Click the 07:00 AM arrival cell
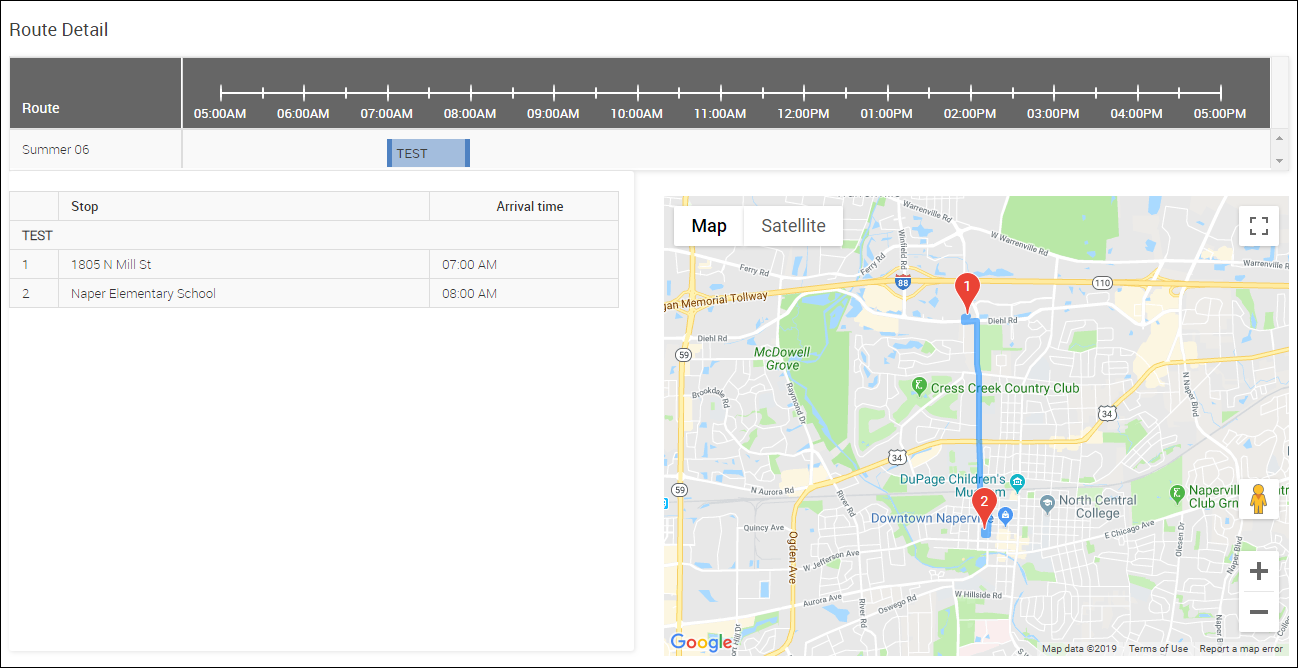 524,264
